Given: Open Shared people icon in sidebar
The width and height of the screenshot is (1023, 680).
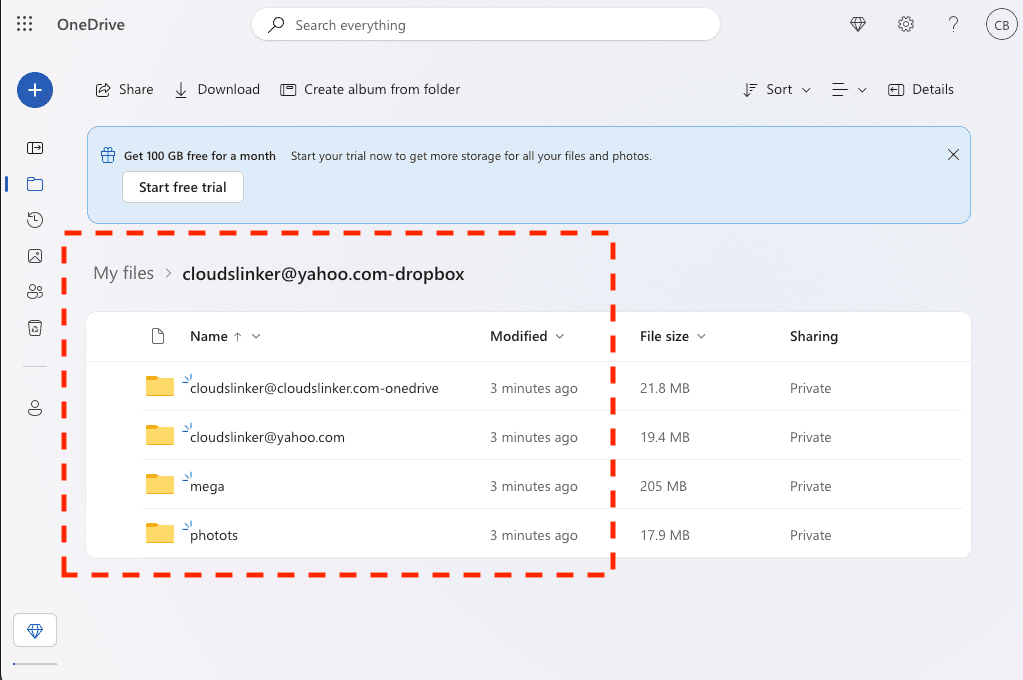Looking at the screenshot, I should point(35,292).
